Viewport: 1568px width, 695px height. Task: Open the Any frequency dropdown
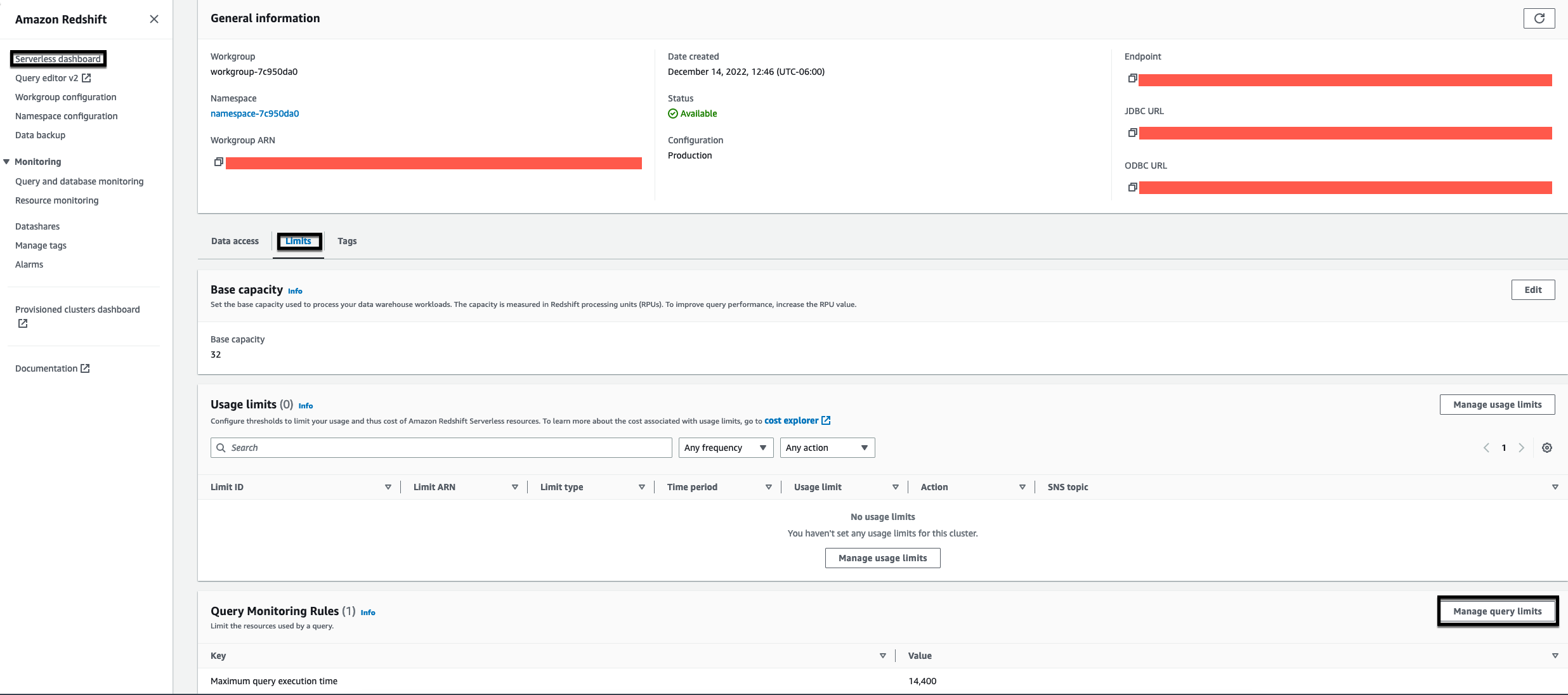coord(726,448)
